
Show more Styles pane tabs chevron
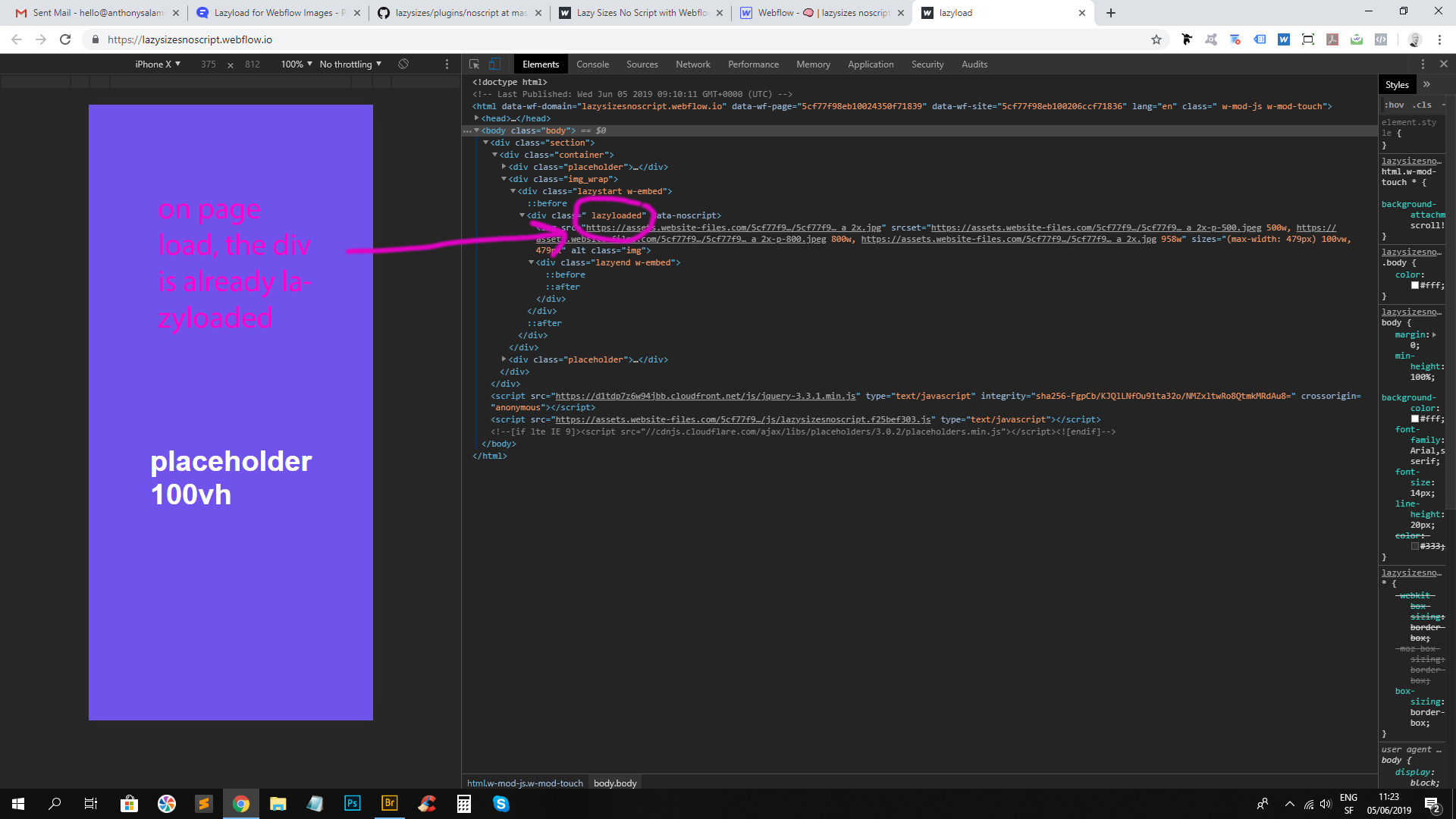point(1426,84)
